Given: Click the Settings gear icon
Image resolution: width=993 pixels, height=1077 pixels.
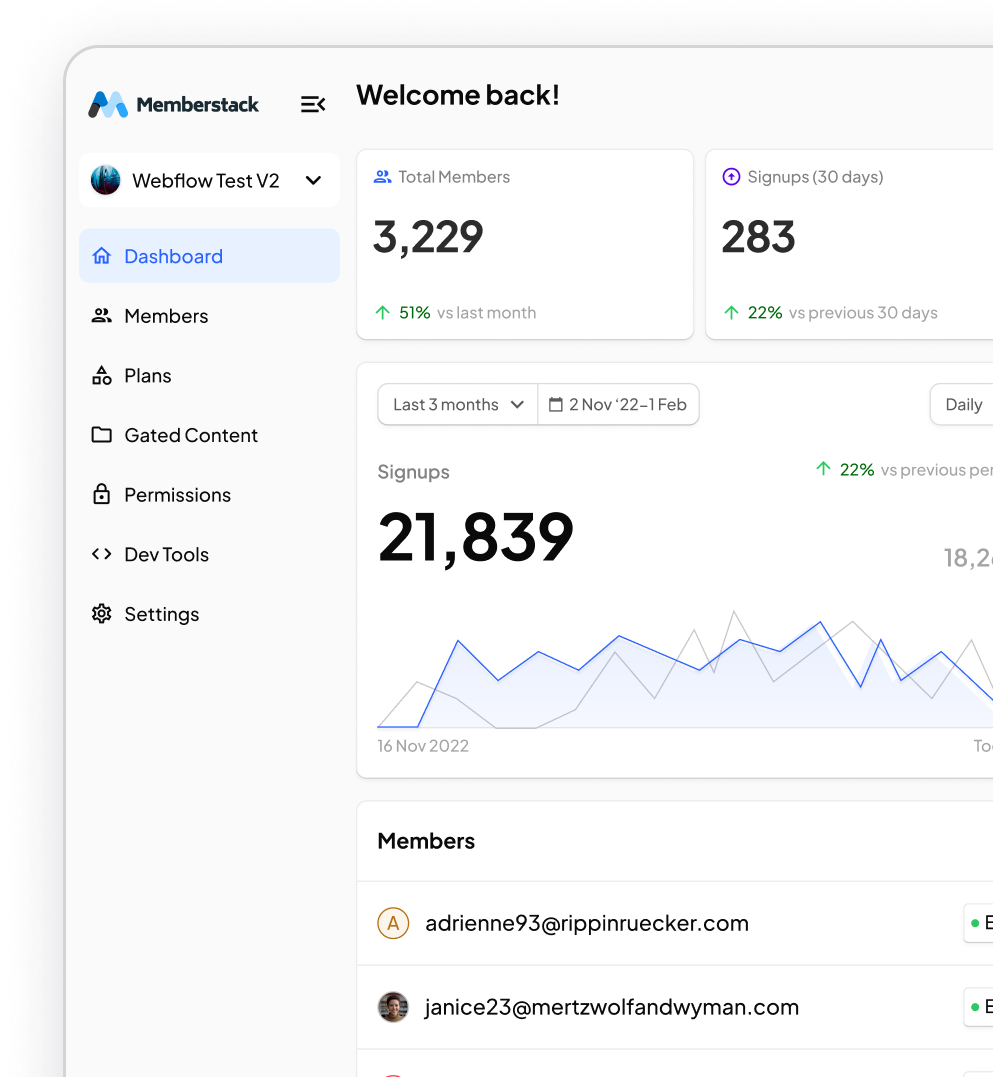Looking at the screenshot, I should (x=101, y=614).
